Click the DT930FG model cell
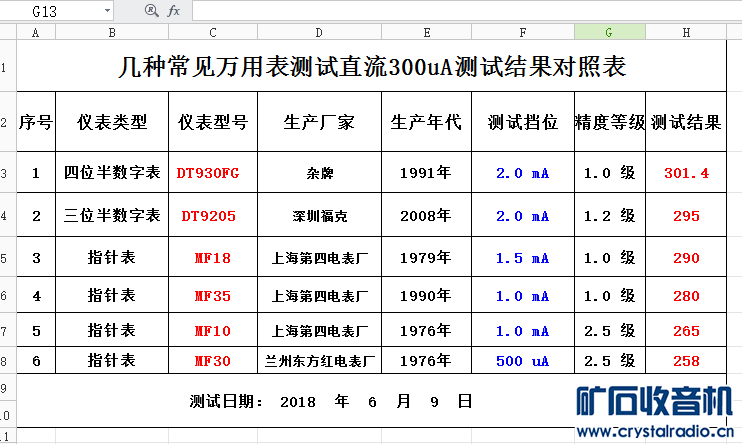Image resolution: width=742 pixels, height=444 pixels. [213, 173]
